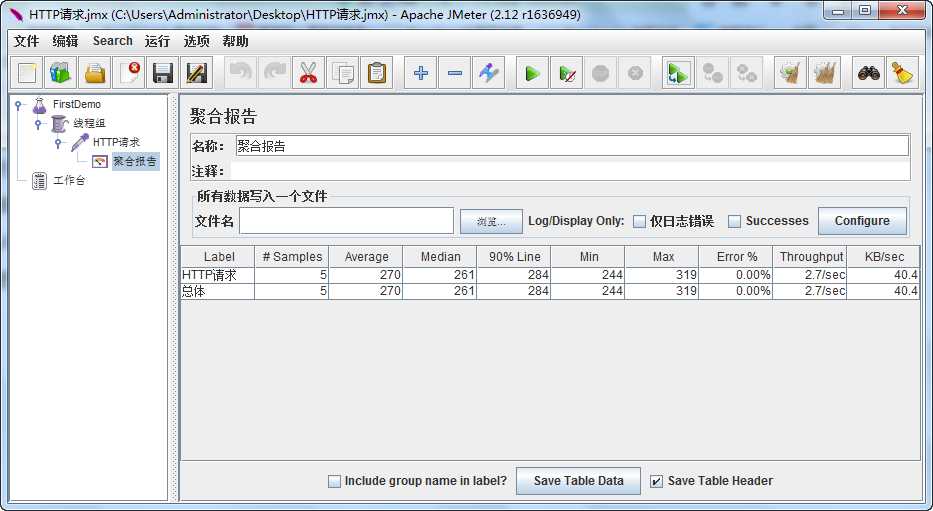Select FirstDemo test plan in tree
933x511 pixels.
(x=77, y=104)
